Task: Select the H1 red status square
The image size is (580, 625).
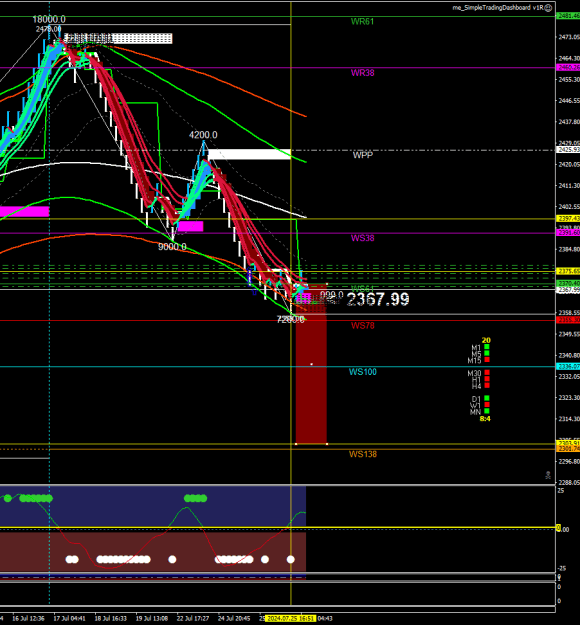Action: (x=487, y=379)
